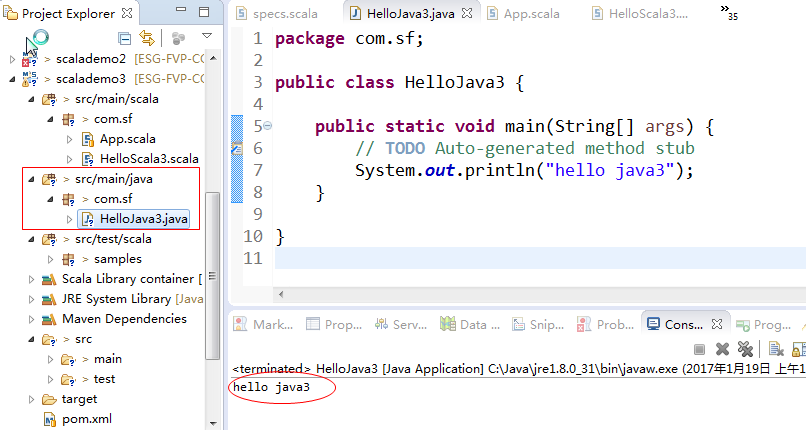806x430 pixels.
Task: Expand the HelloScala3.scala tree node
Action: [69, 159]
